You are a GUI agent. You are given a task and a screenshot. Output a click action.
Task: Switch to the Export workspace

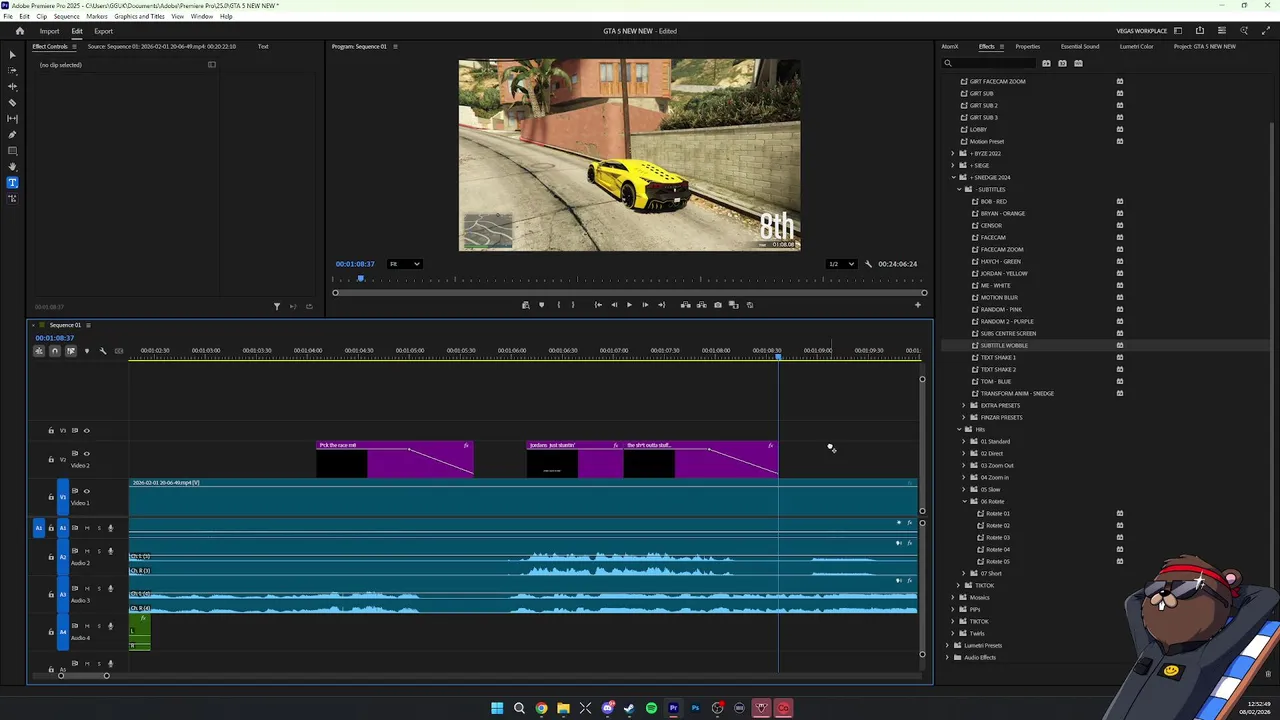click(x=103, y=31)
